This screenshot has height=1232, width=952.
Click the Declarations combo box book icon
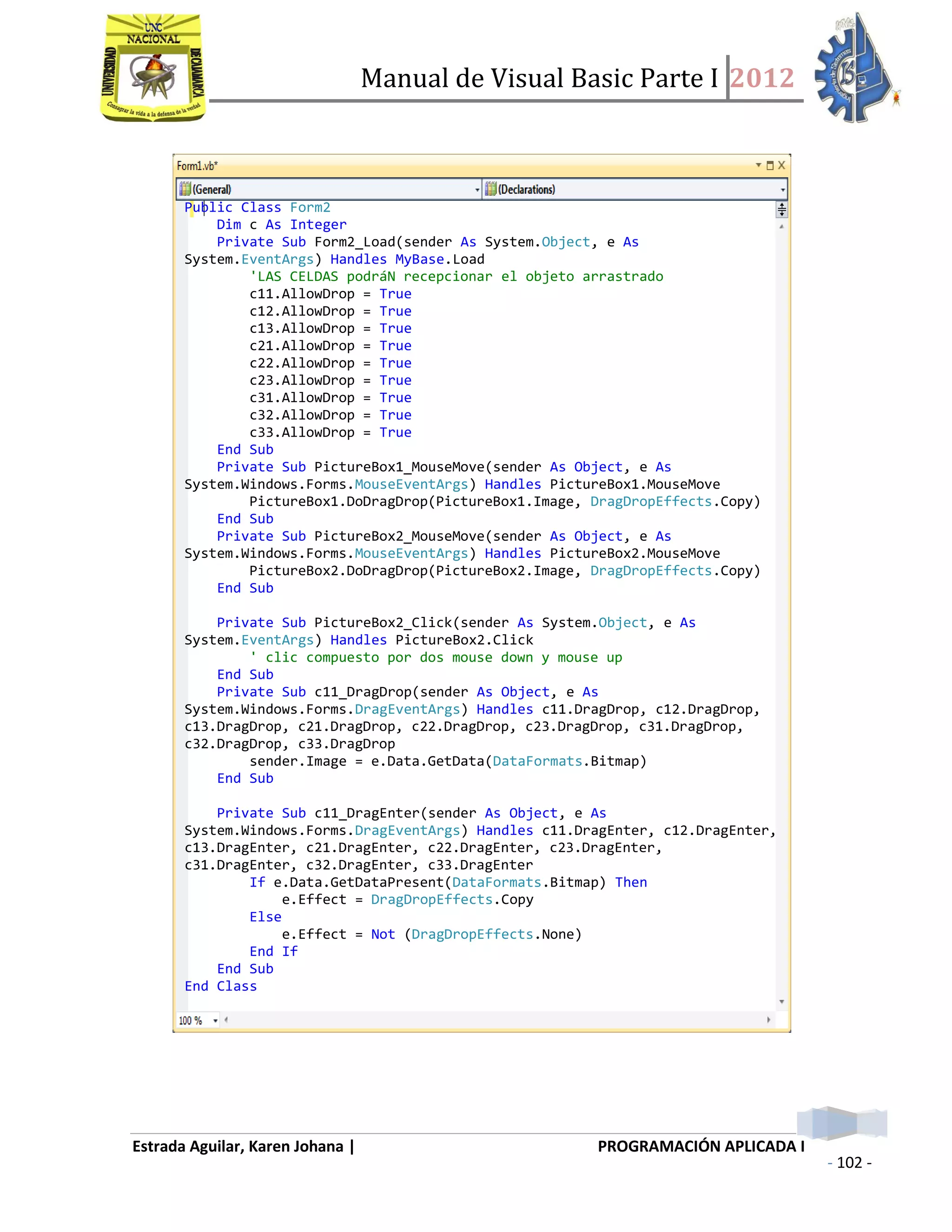491,189
